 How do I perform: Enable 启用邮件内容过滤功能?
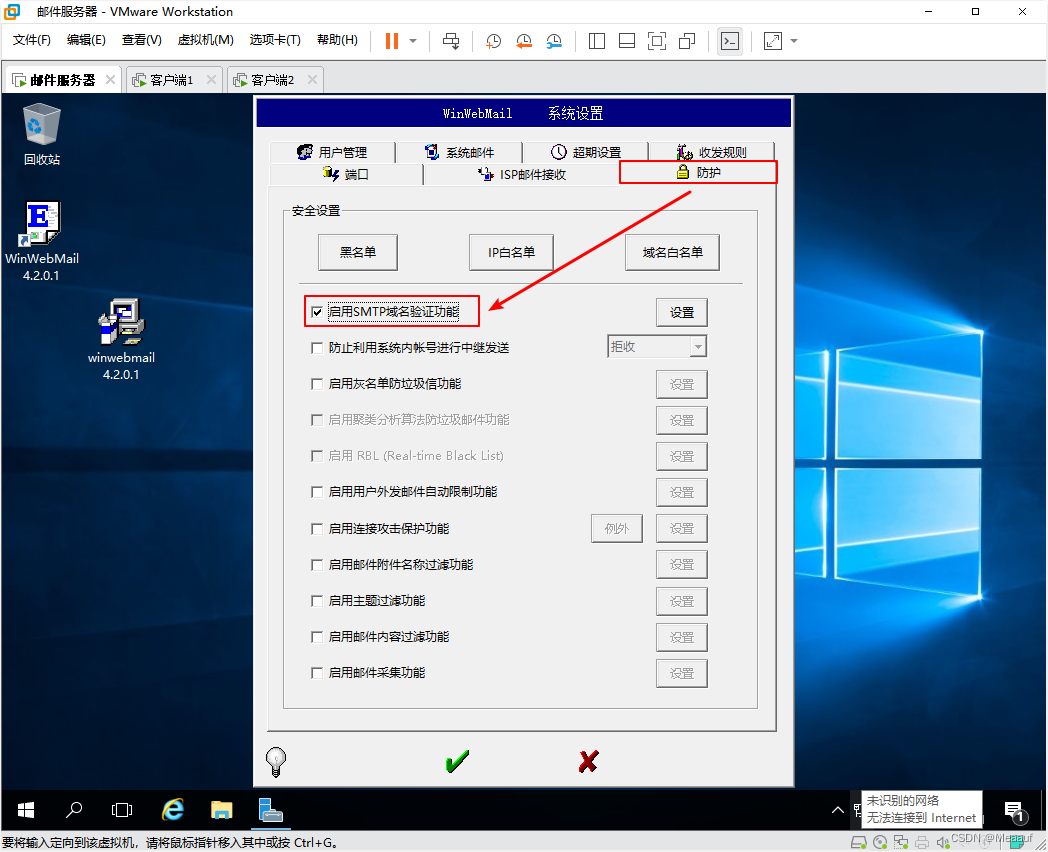click(x=317, y=637)
